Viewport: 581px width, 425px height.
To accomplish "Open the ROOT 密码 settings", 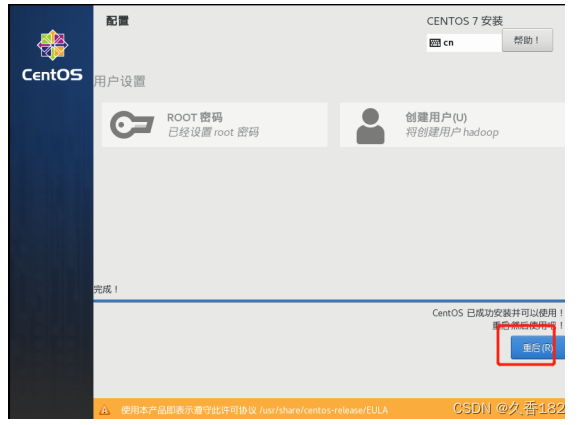I will pos(215,125).
